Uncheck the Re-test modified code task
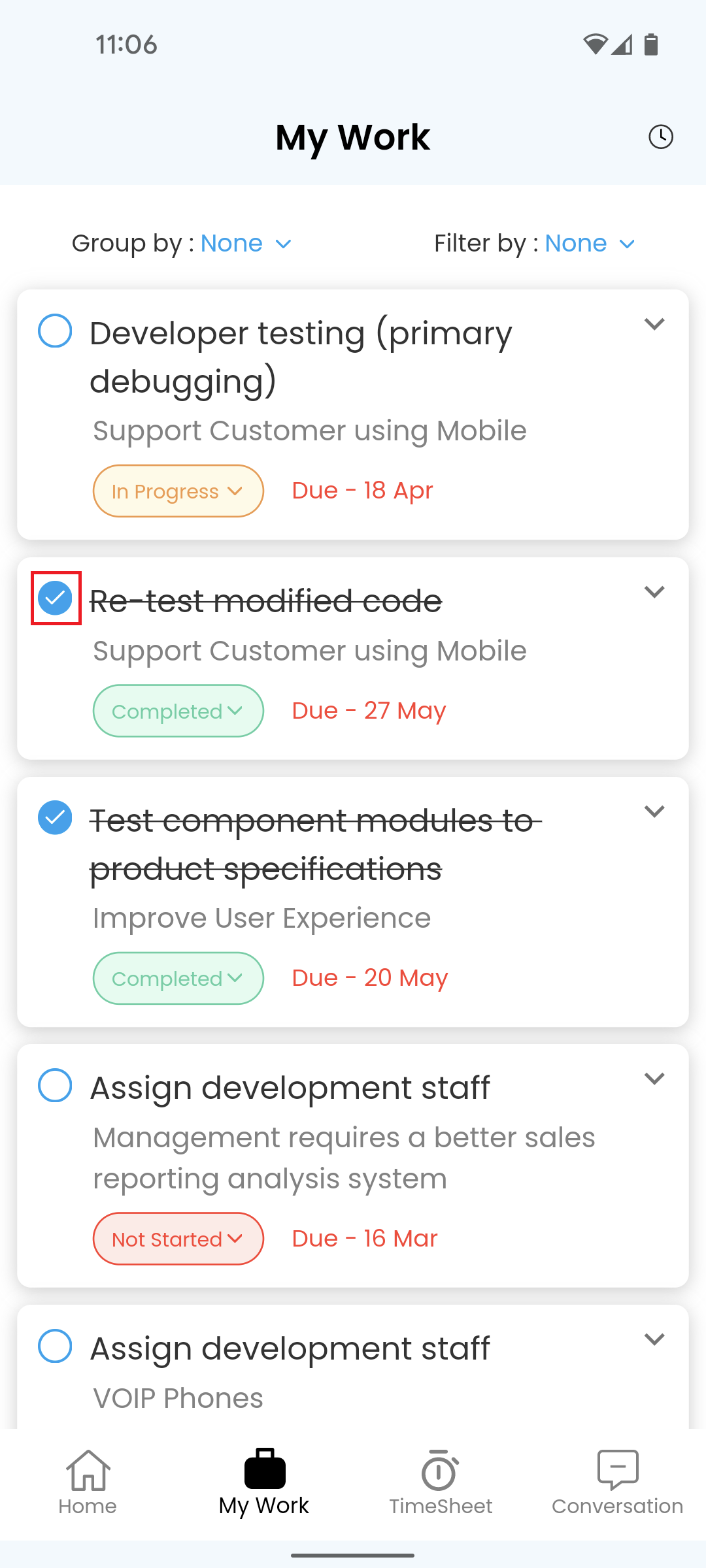 coord(55,598)
